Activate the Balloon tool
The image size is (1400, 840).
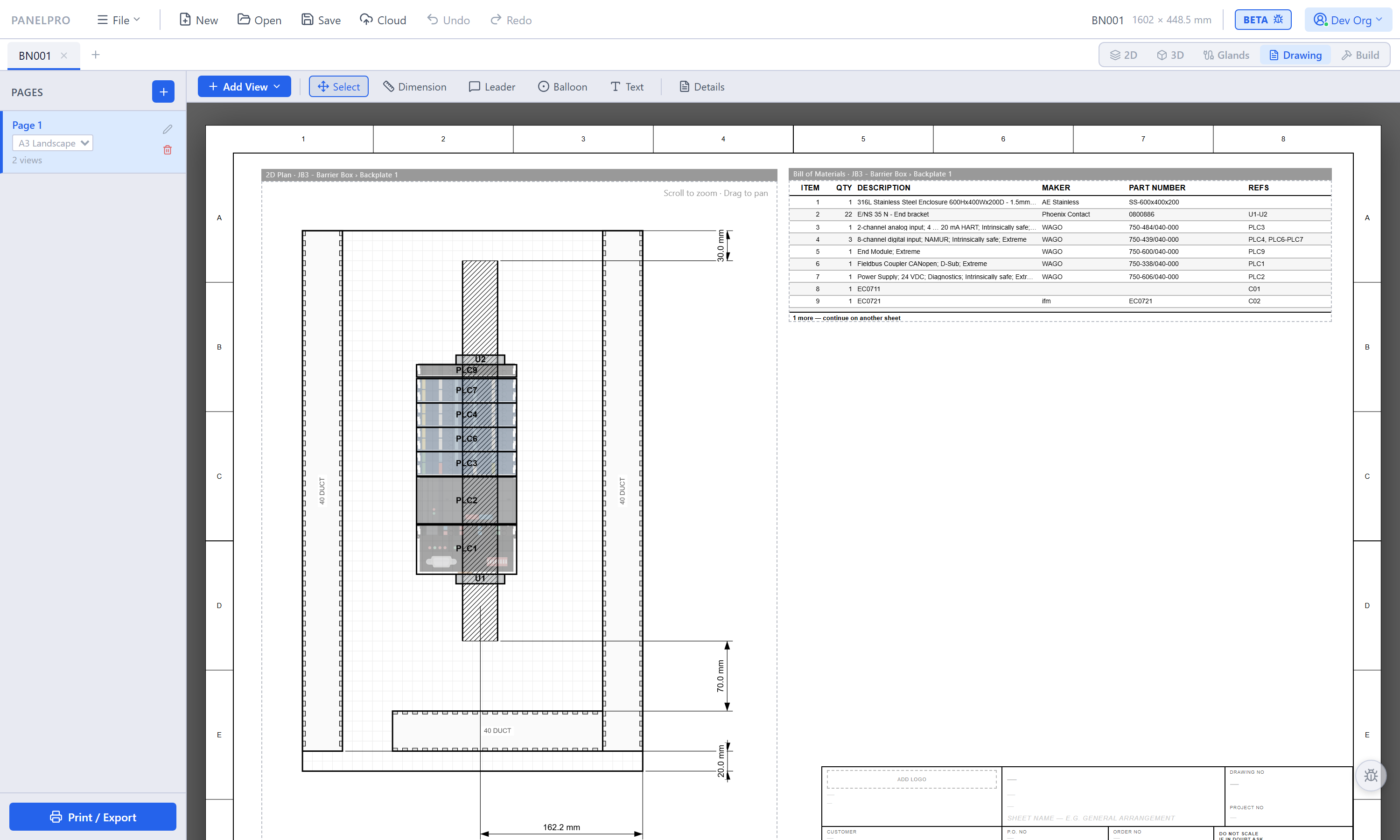(562, 87)
